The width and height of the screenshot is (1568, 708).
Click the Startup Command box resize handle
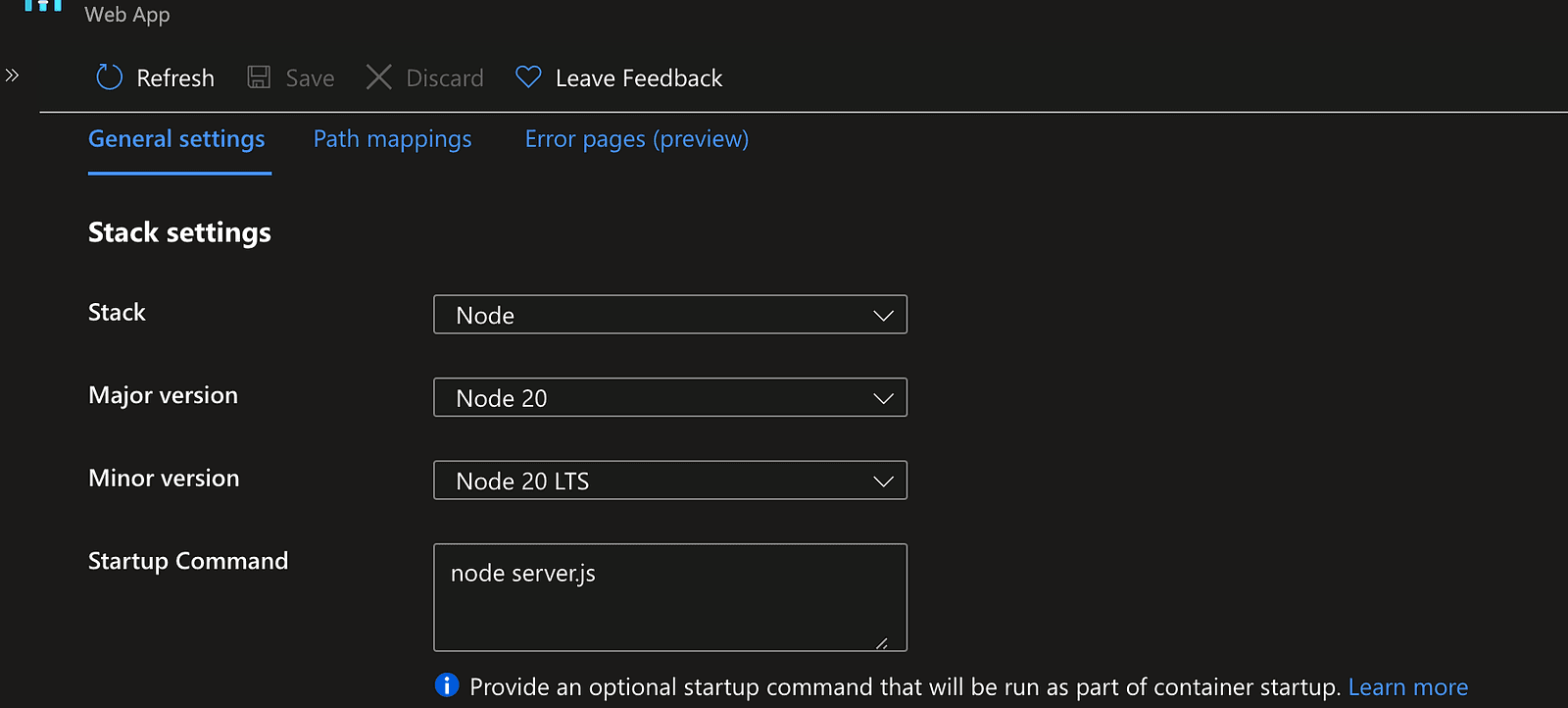(881, 643)
